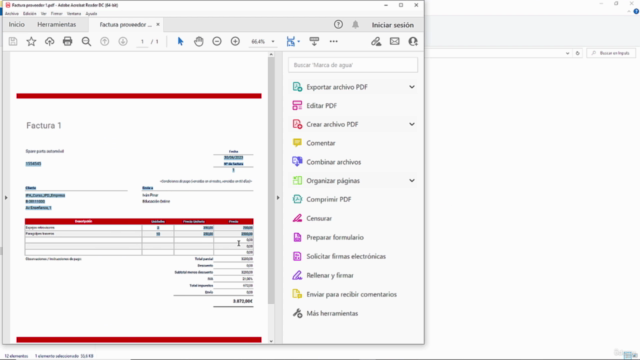Click the document vertical scrollbar
Image resolution: width=640 pixels, height=360 pixels.
coord(271,181)
